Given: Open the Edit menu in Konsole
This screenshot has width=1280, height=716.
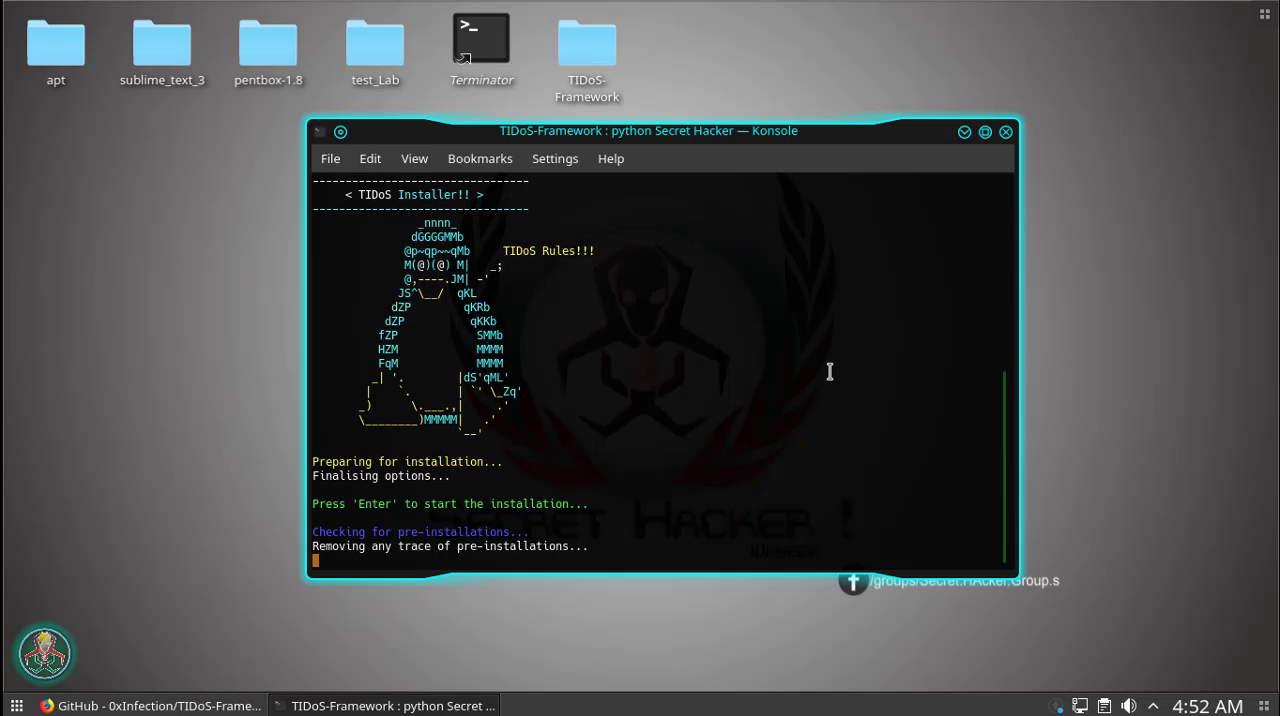Looking at the screenshot, I should [x=370, y=159].
